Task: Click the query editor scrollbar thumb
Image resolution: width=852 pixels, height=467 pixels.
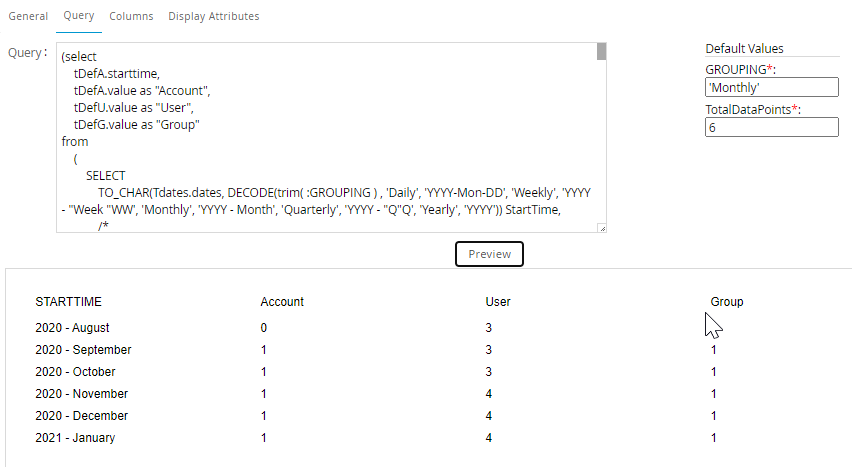Action: pyautogui.click(x=601, y=52)
